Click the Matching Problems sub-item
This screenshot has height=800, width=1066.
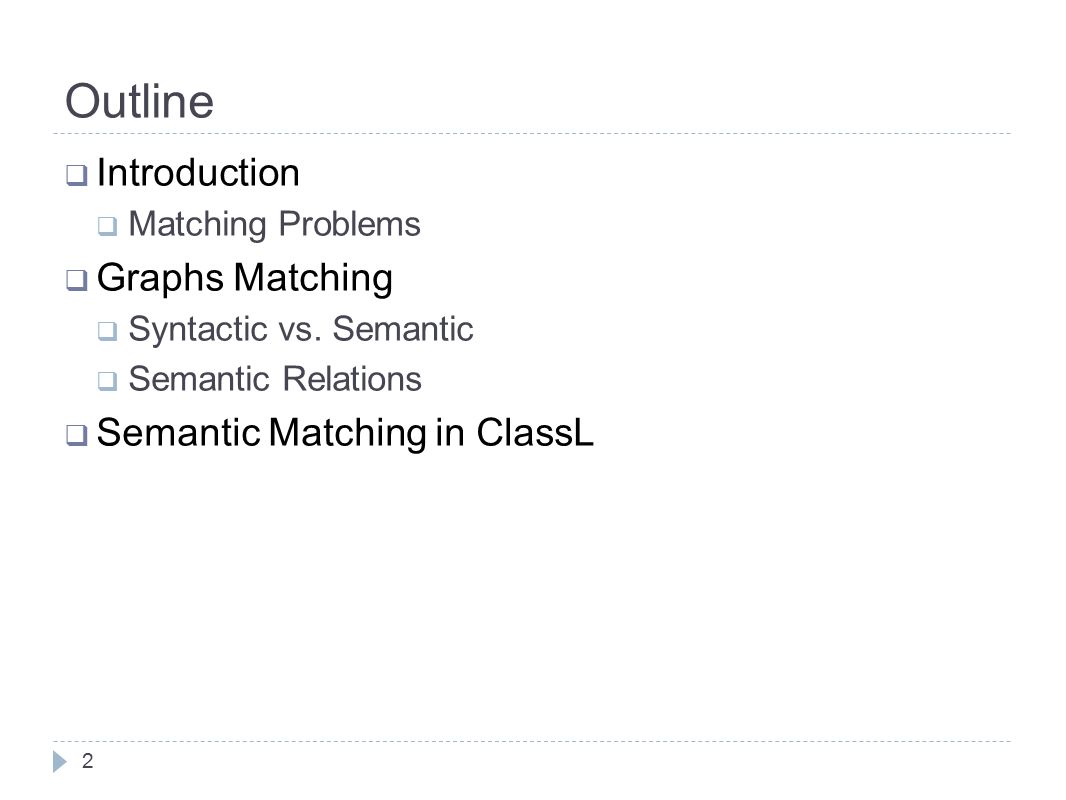(x=275, y=225)
